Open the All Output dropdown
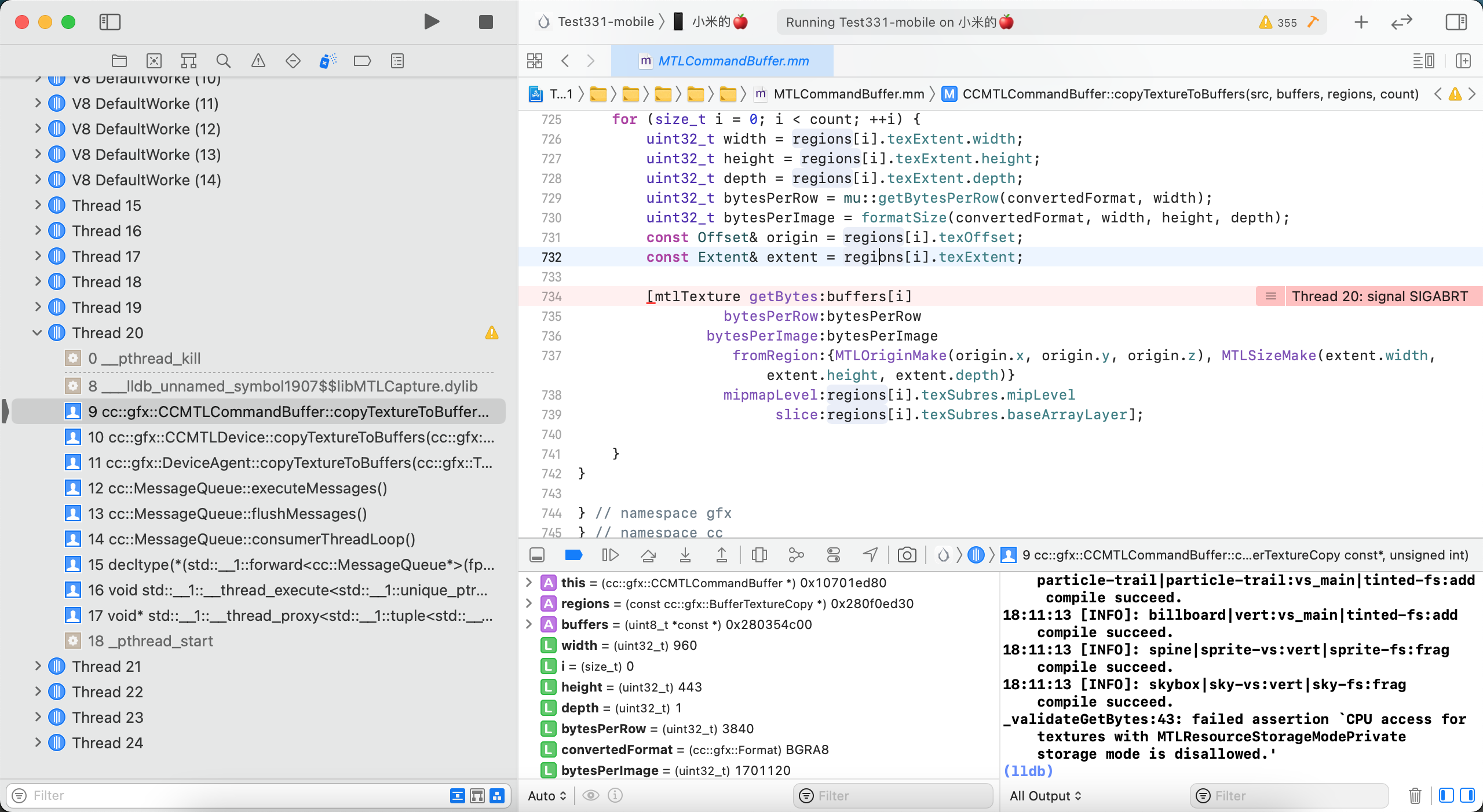Screen dimensions: 1483x812 [x=1045, y=795]
